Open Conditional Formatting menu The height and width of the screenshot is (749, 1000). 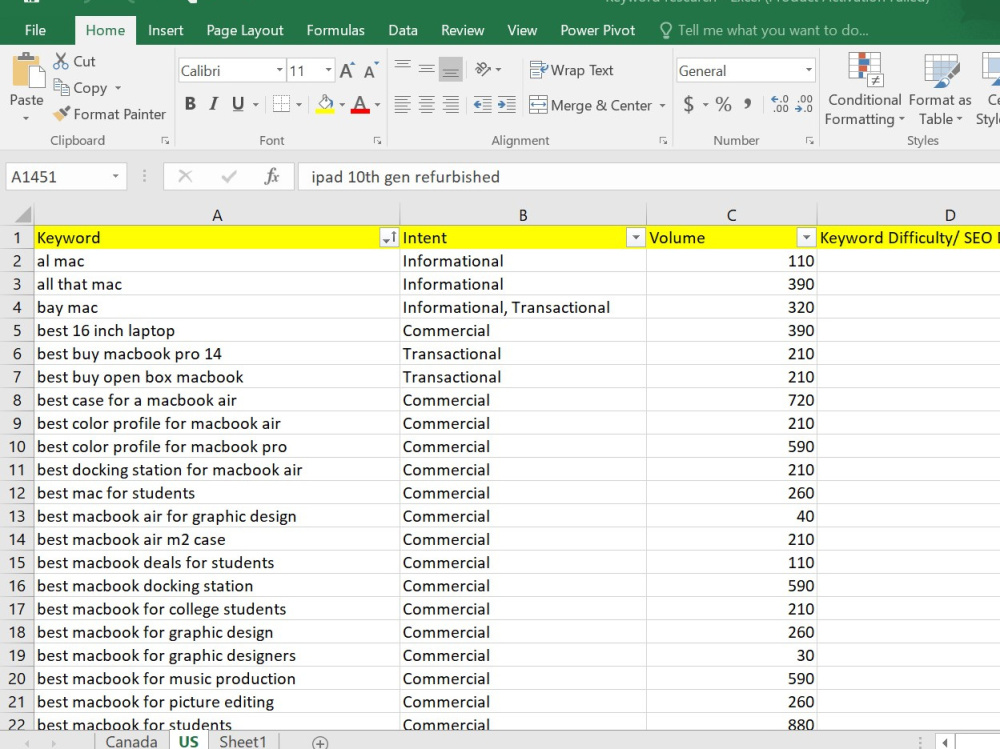[865, 89]
